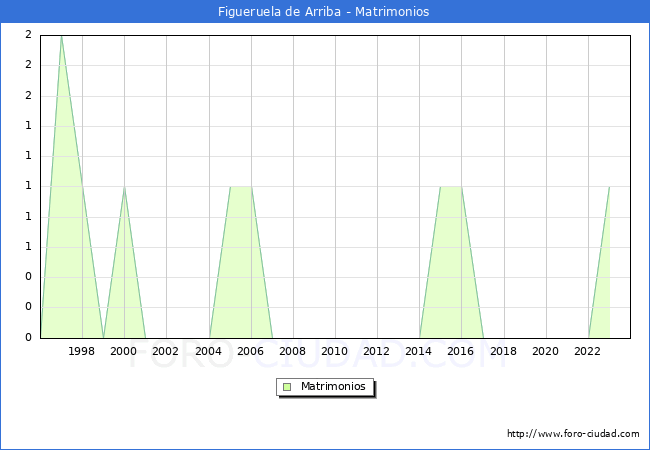The width and height of the screenshot is (650, 450).
Task: Select the 2018 x-axis label
Action: [503, 351]
